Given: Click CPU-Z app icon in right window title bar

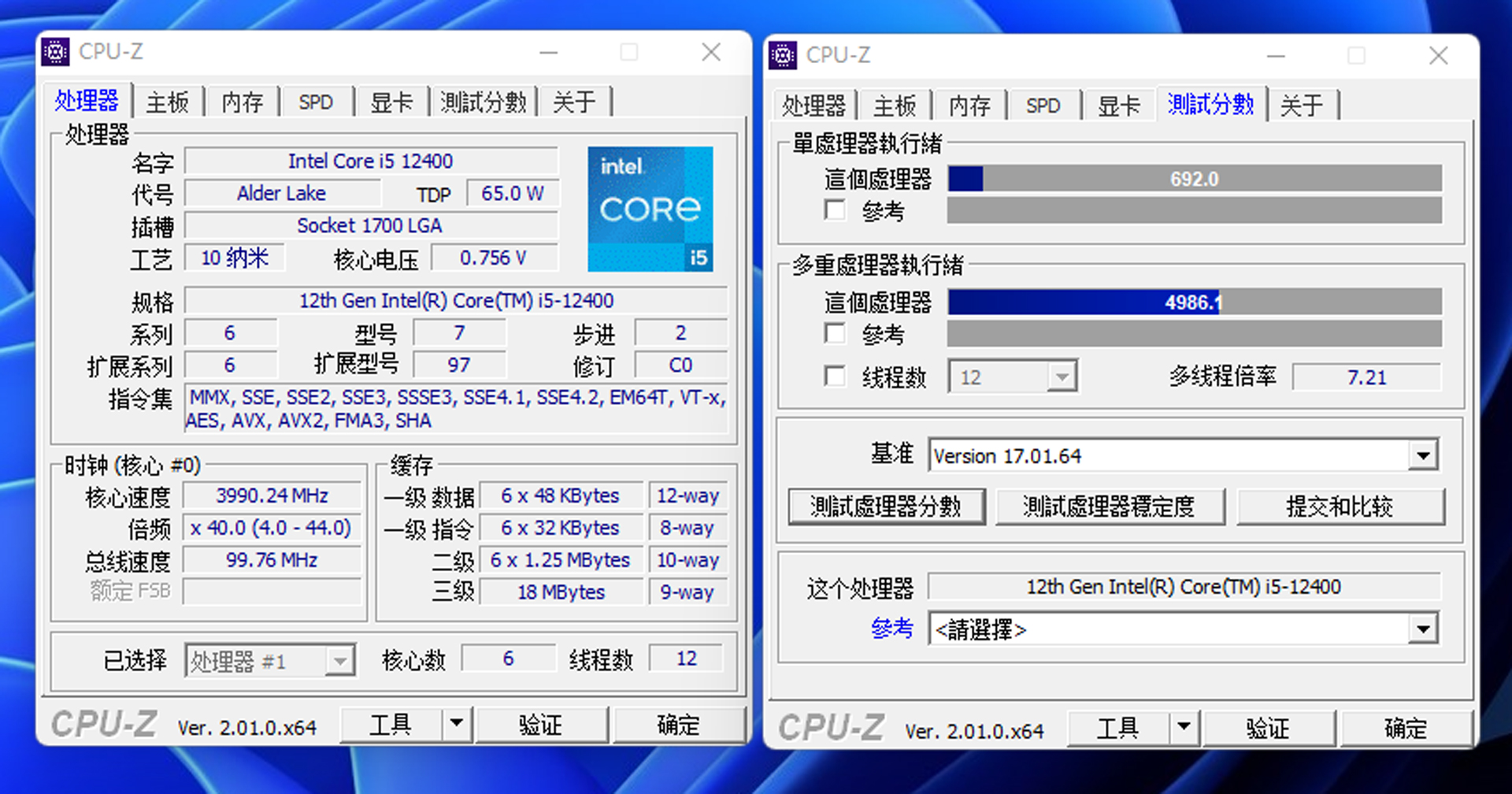Looking at the screenshot, I should click(783, 55).
